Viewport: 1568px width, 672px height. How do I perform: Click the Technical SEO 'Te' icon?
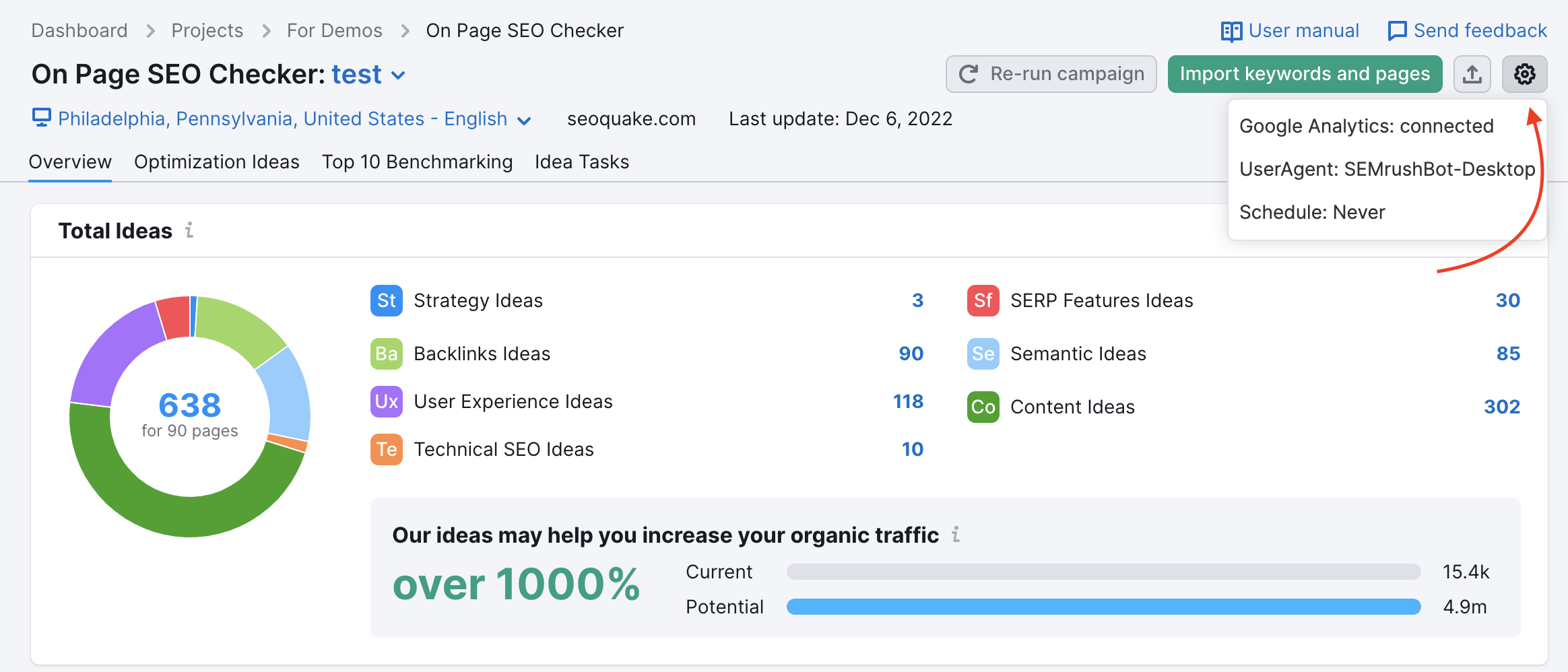386,449
